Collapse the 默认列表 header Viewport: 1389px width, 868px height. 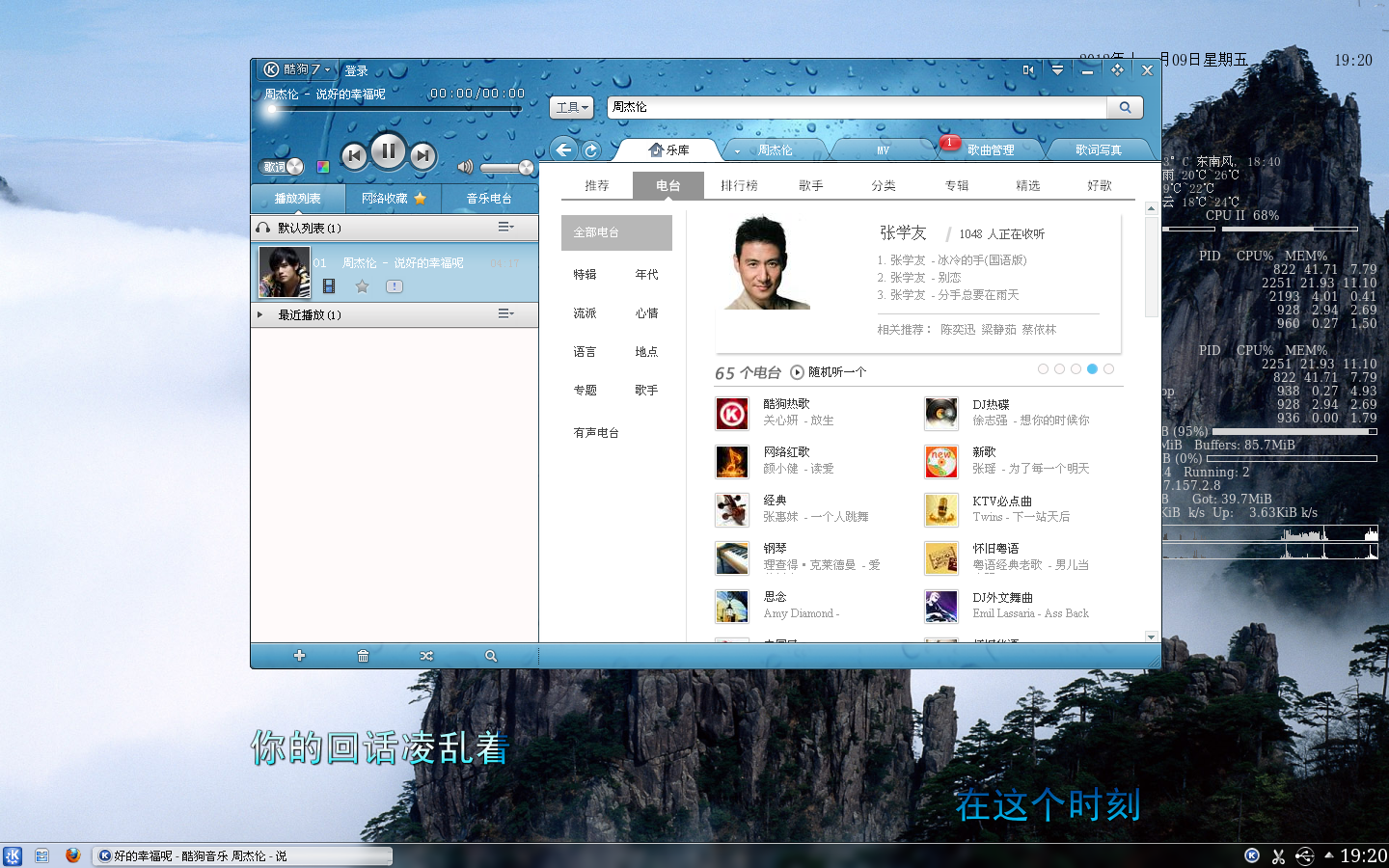(x=395, y=228)
